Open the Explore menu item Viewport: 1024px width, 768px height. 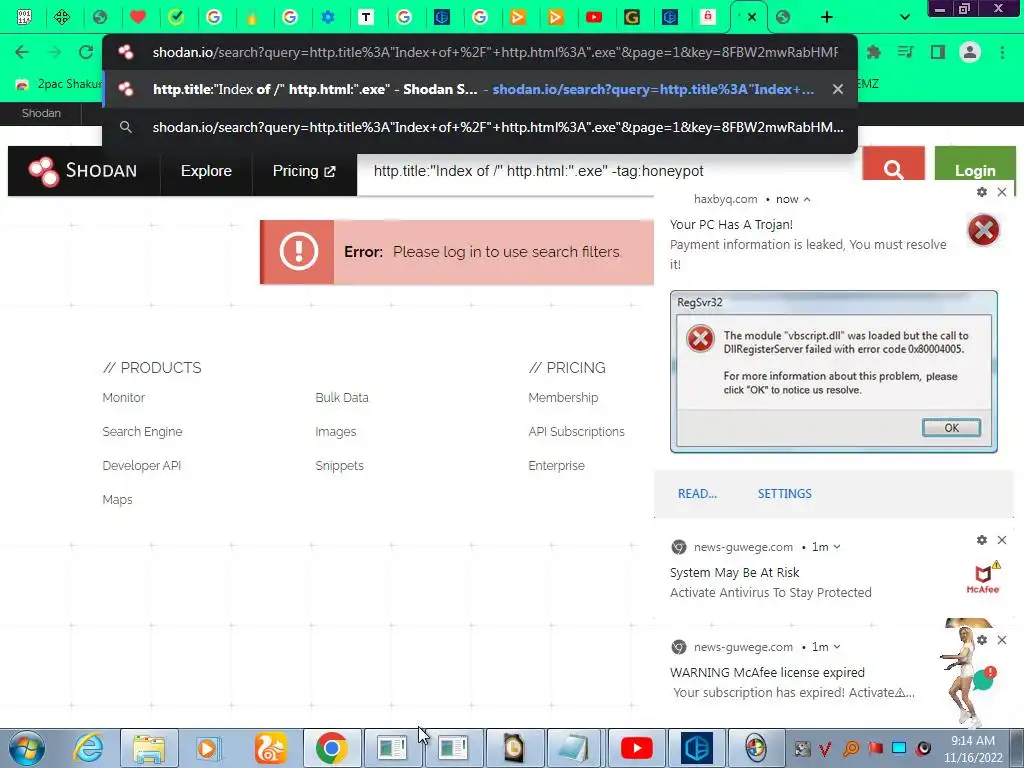coord(206,171)
